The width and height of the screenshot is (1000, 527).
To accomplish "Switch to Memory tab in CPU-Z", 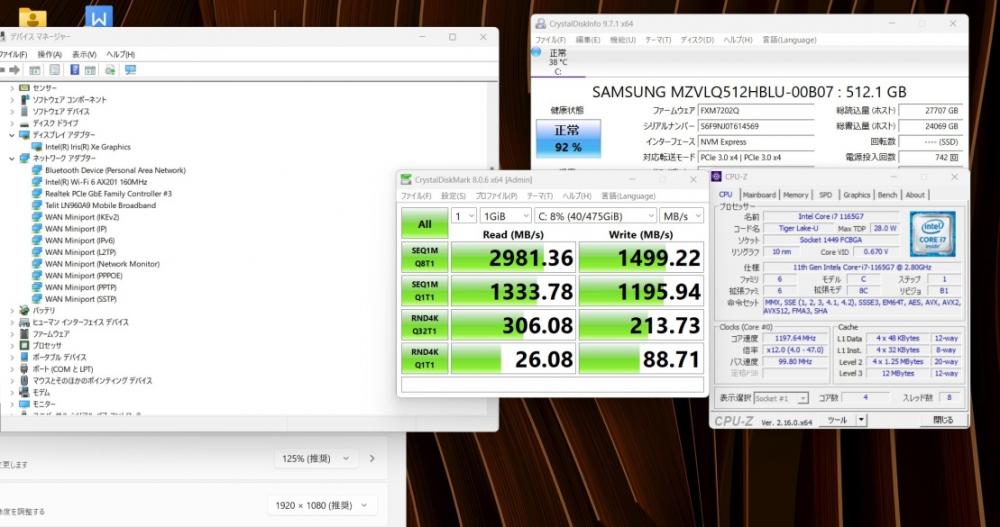I will pos(795,195).
